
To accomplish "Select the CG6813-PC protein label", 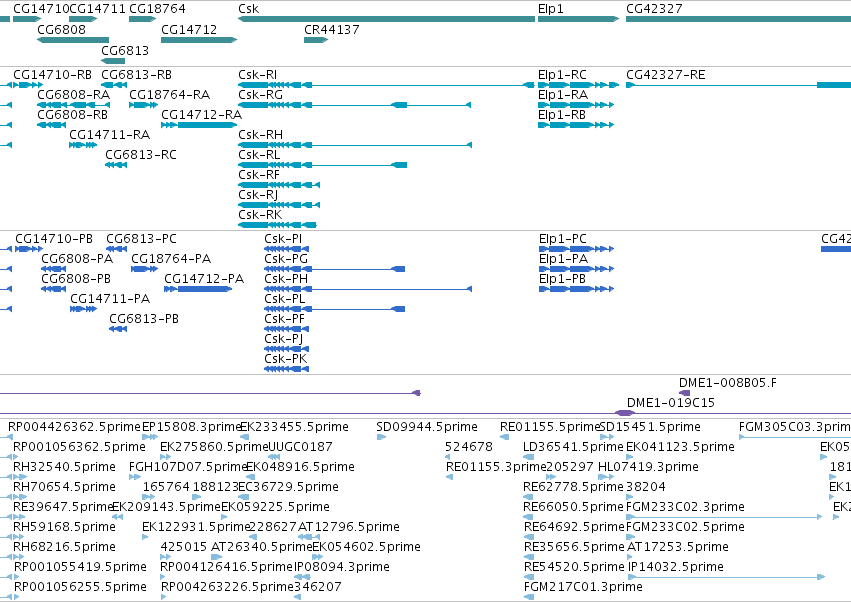I will (141, 239).
